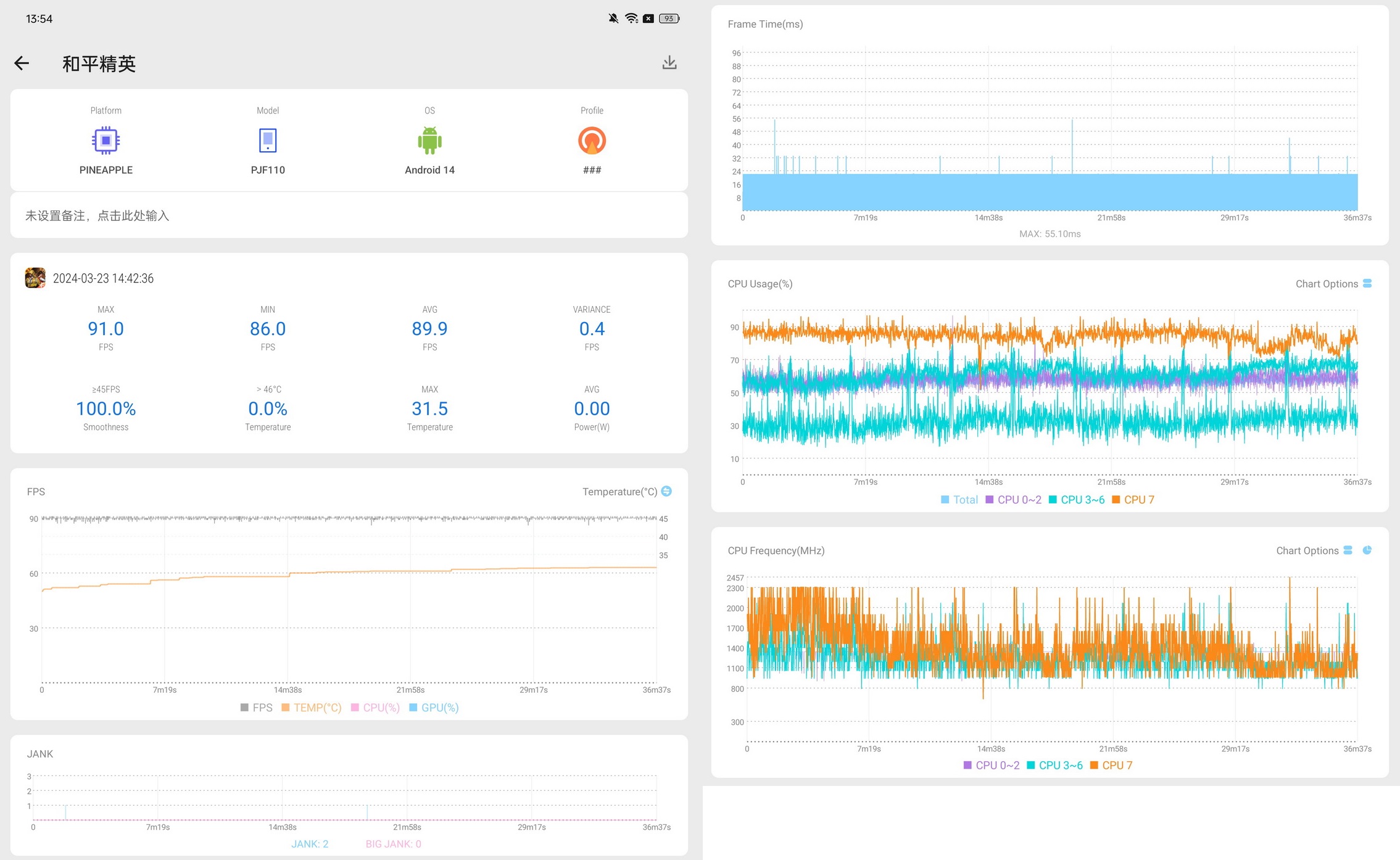
Task: Toggle the Temperature(°C) chart axis icon
Action: click(x=666, y=491)
